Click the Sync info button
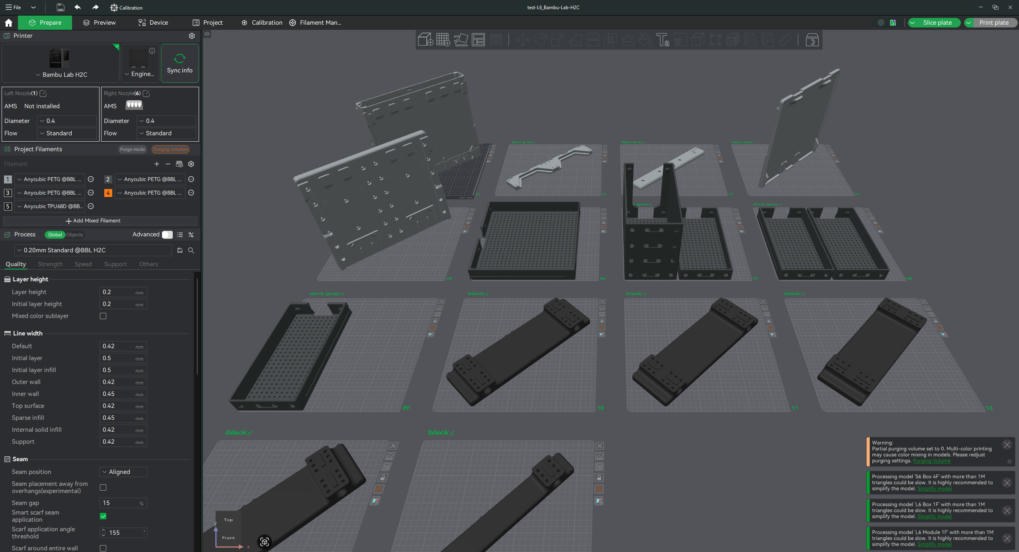1019x552 pixels. point(179,63)
